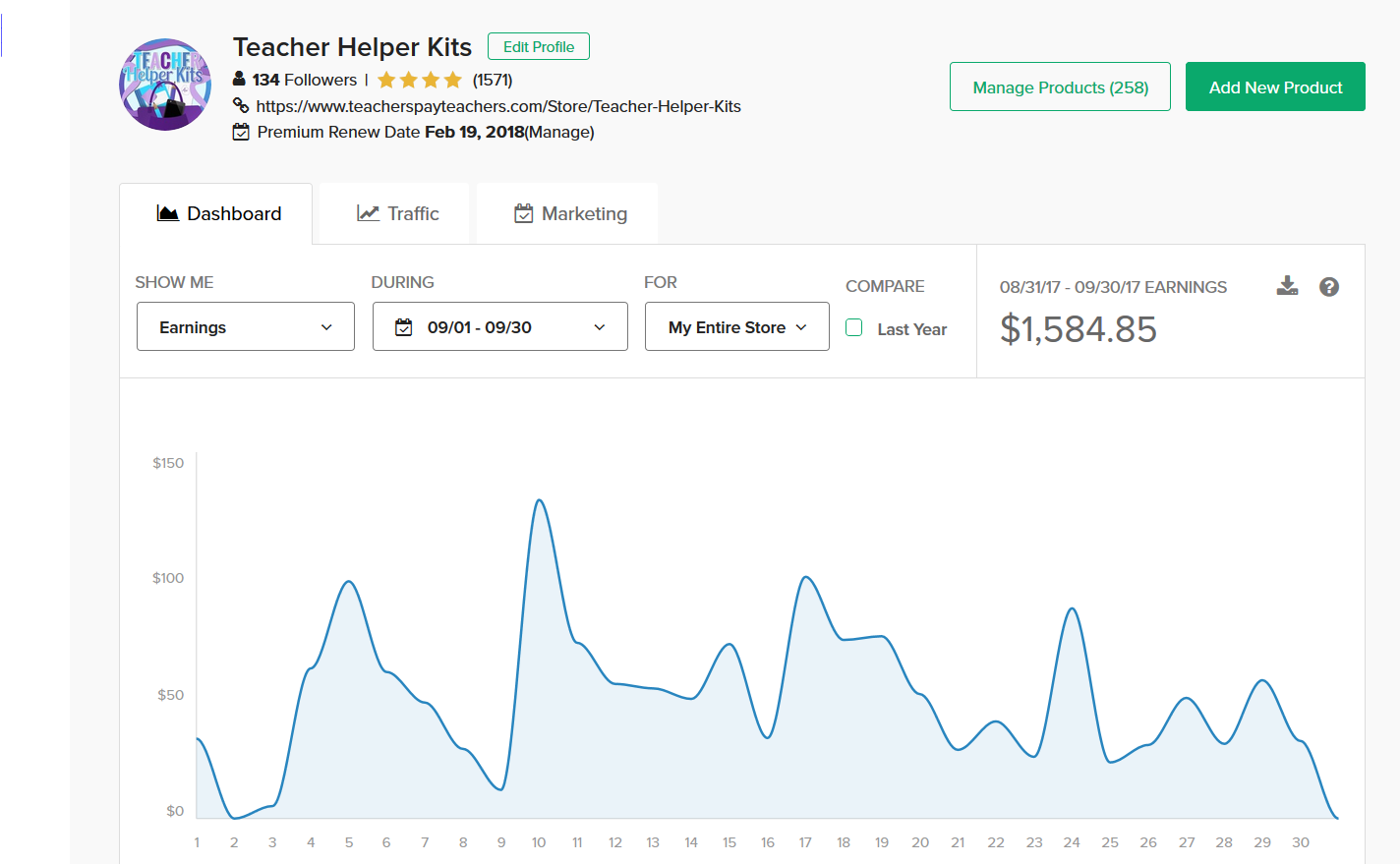
Task: Switch to the Dashboard tab
Action: click(216, 213)
